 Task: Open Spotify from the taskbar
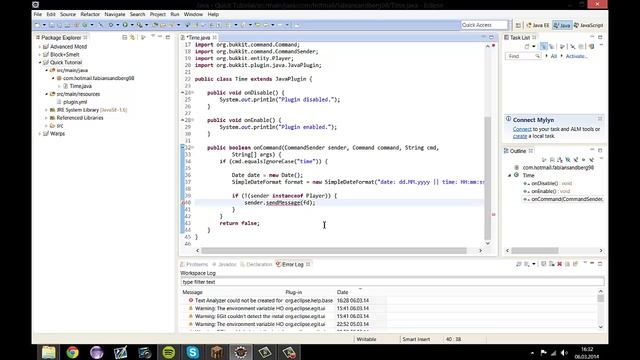pyautogui.click(x=169, y=352)
